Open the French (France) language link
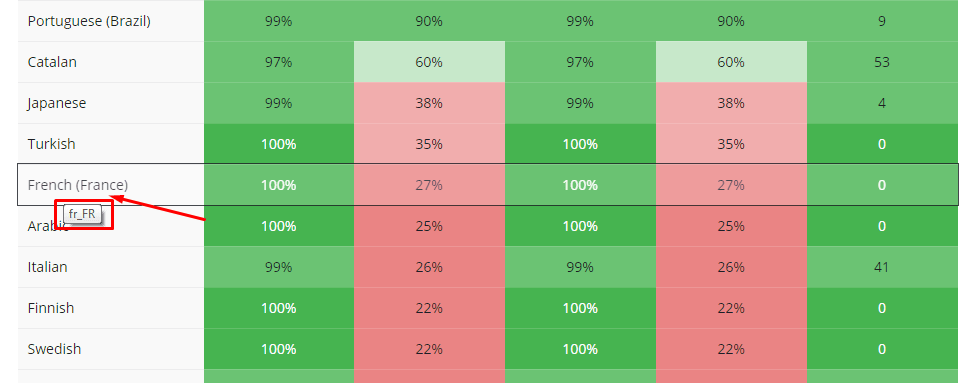Screen dimensions: 959x383 click(78, 185)
